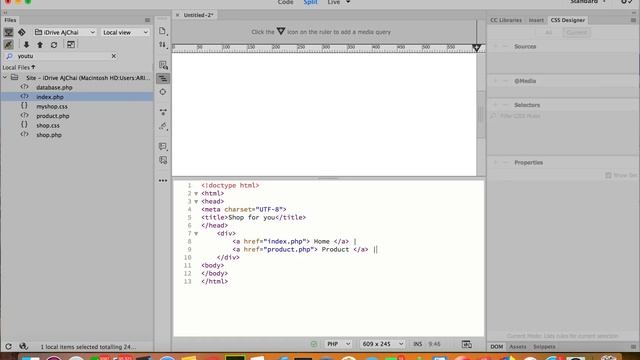The width and height of the screenshot is (640, 360).
Task: Open the CSS Designer tab
Action: click(x=567, y=20)
